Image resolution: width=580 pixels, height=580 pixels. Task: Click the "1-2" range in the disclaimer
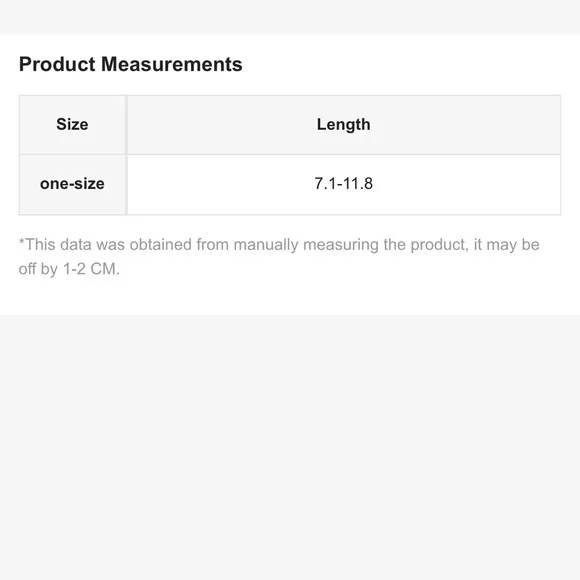(74, 269)
